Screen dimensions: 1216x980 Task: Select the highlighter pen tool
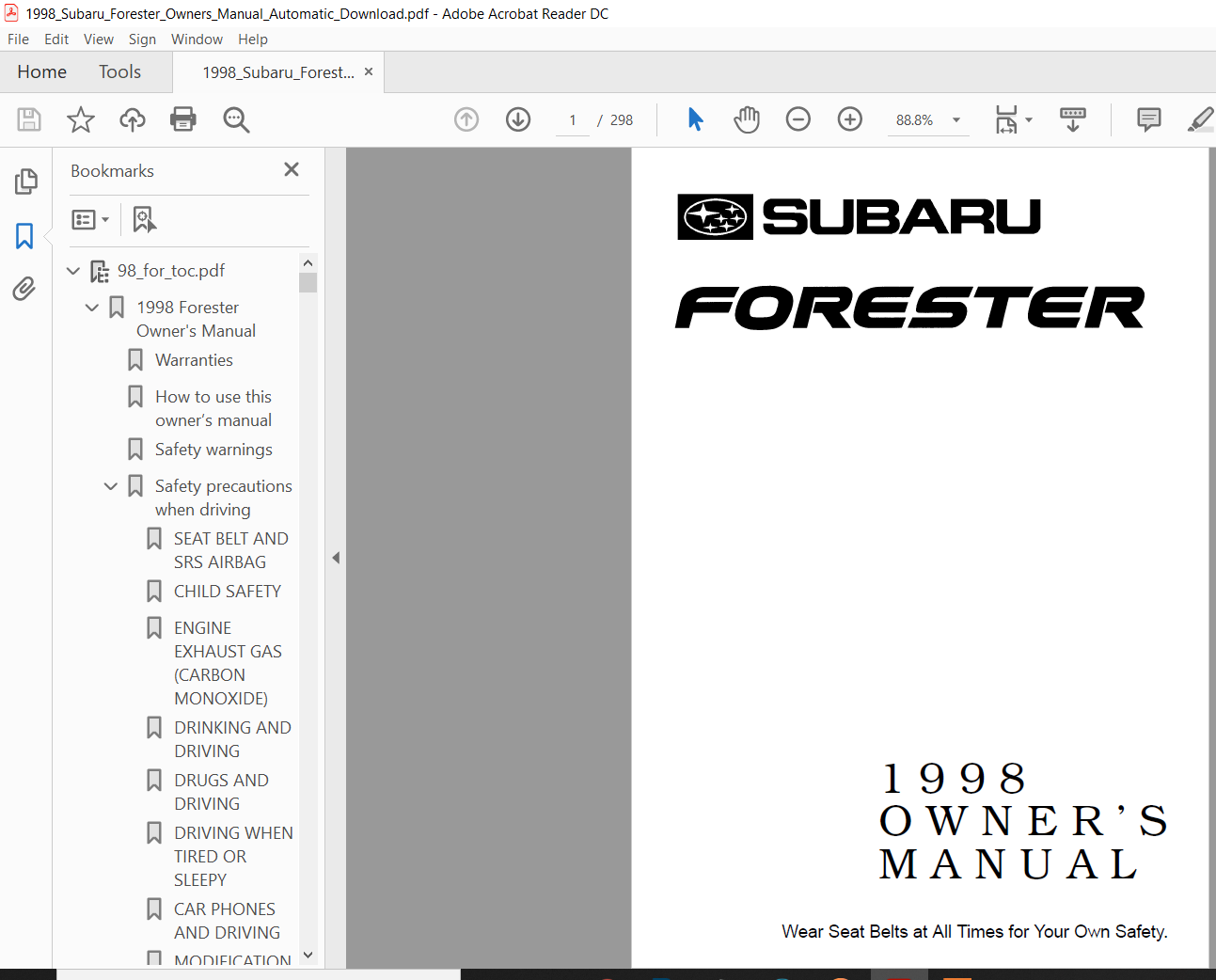(1201, 119)
